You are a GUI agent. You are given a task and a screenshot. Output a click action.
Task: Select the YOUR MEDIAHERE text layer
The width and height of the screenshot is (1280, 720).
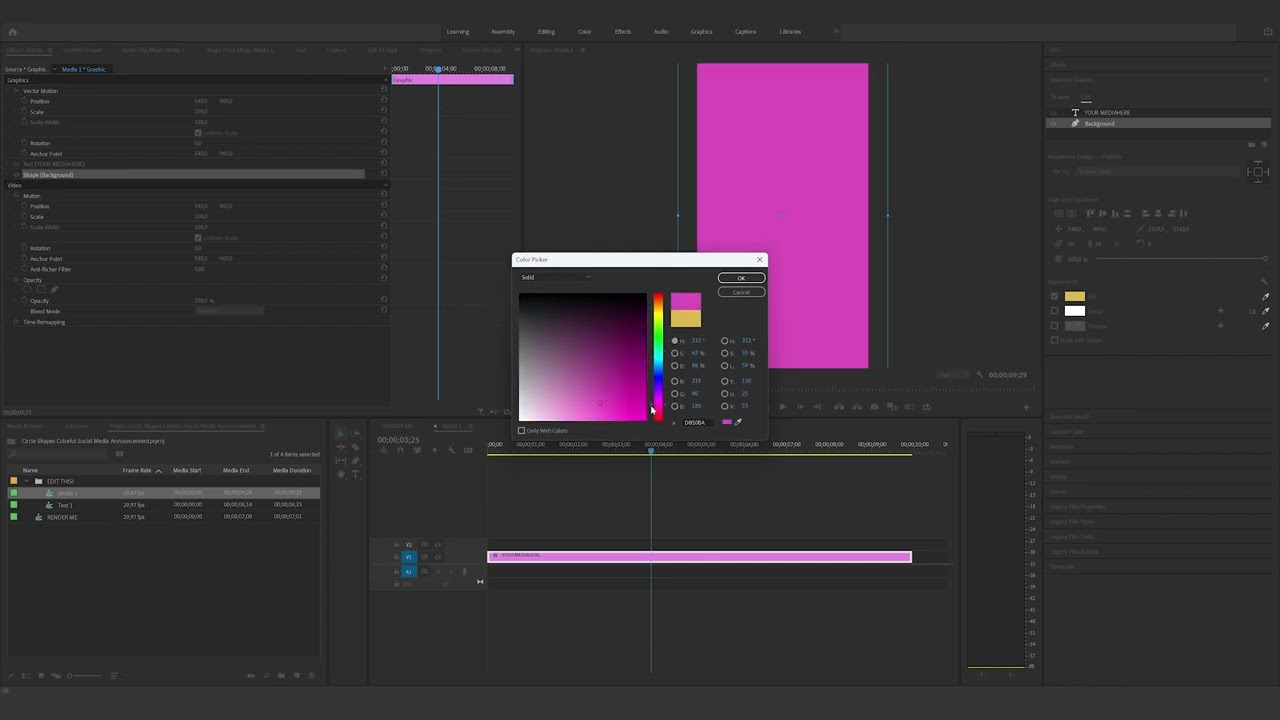pyautogui.click(x=1107, y=113)
